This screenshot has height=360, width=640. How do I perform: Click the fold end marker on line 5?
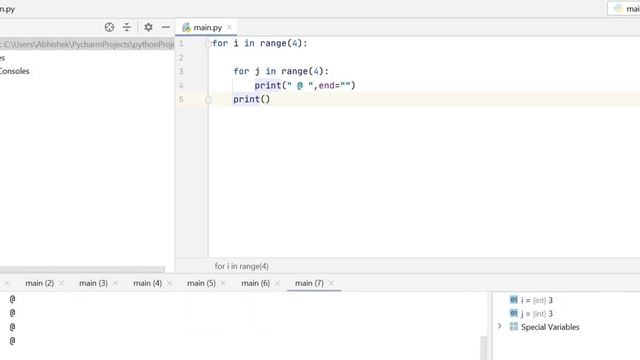[x=209, y=100]
